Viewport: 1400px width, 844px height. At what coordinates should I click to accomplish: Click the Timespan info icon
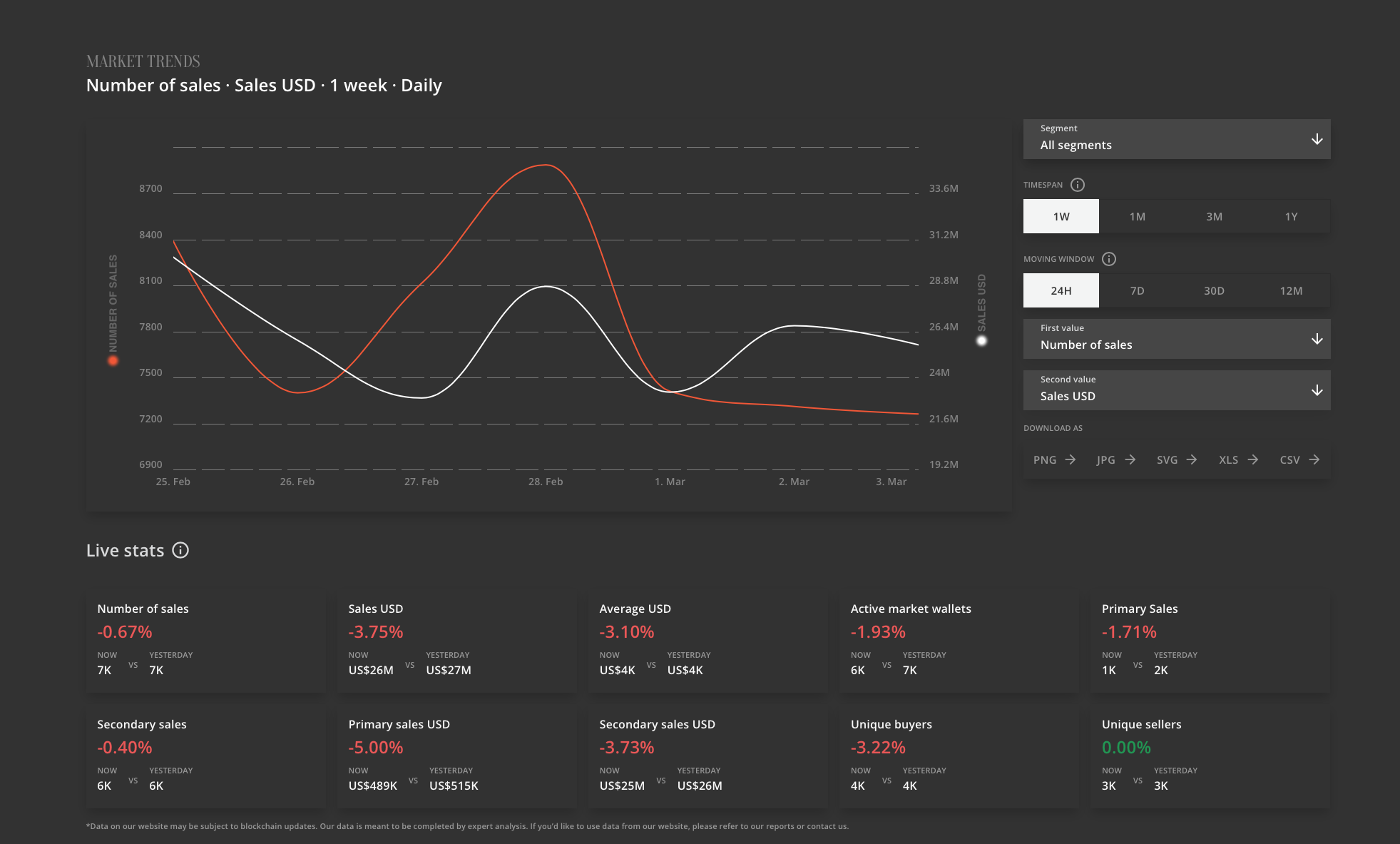coord(1078,185)
